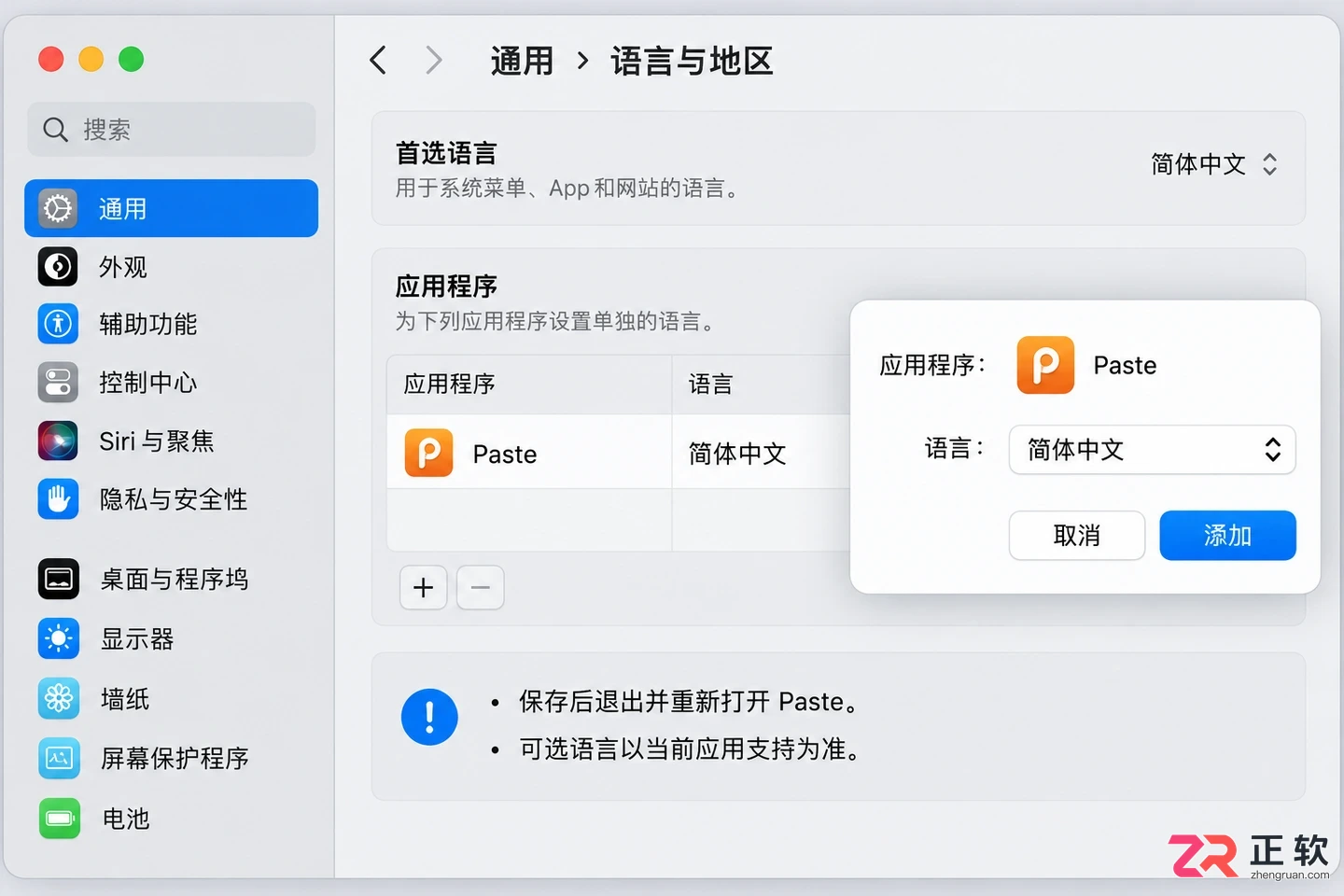Image resolution: width=1344 pixels, height=896 pixels.
Task: Click the 首选语言 heading
Action: point(446,153)
